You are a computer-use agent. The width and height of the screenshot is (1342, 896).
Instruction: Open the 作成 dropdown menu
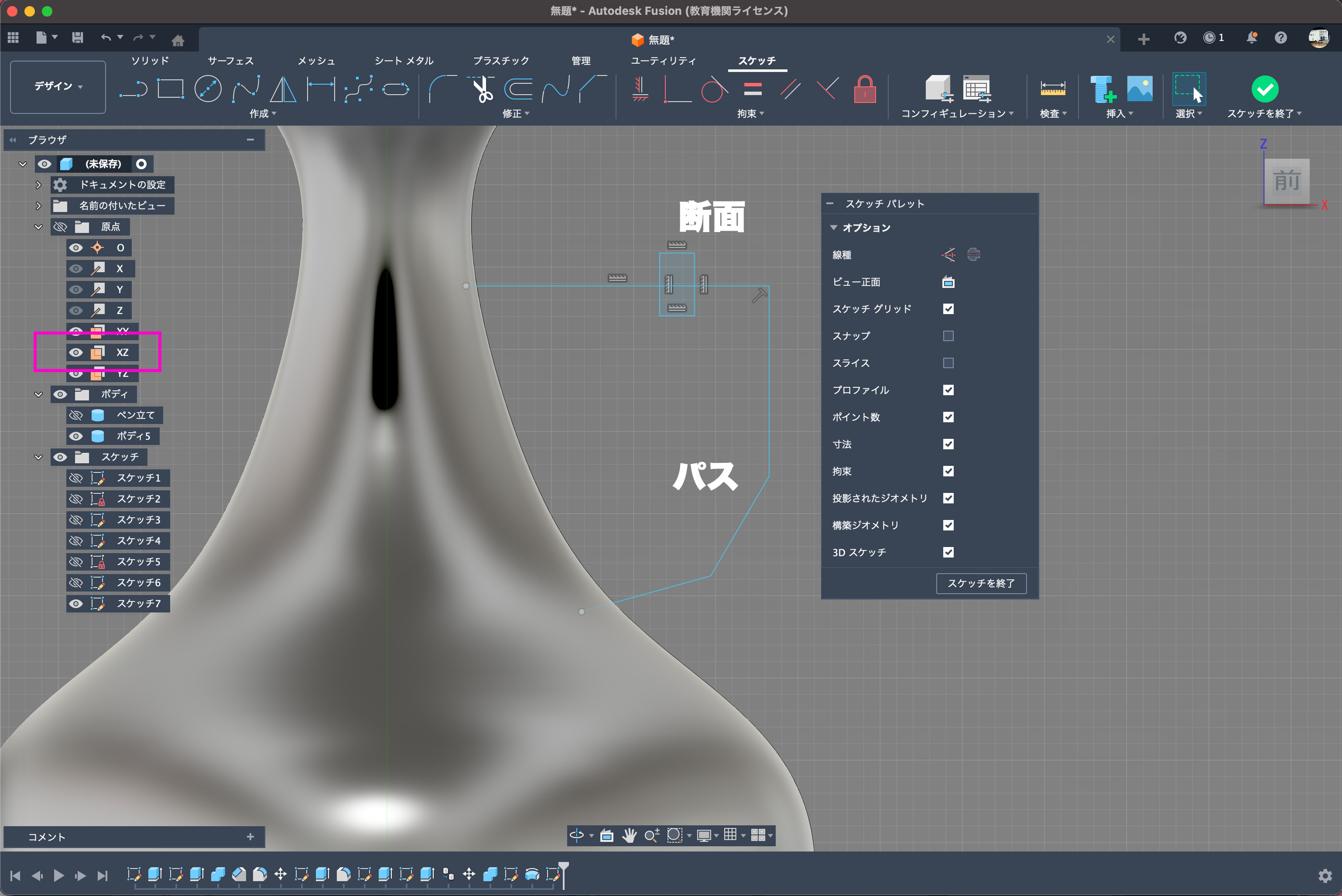tap(262, 114)
